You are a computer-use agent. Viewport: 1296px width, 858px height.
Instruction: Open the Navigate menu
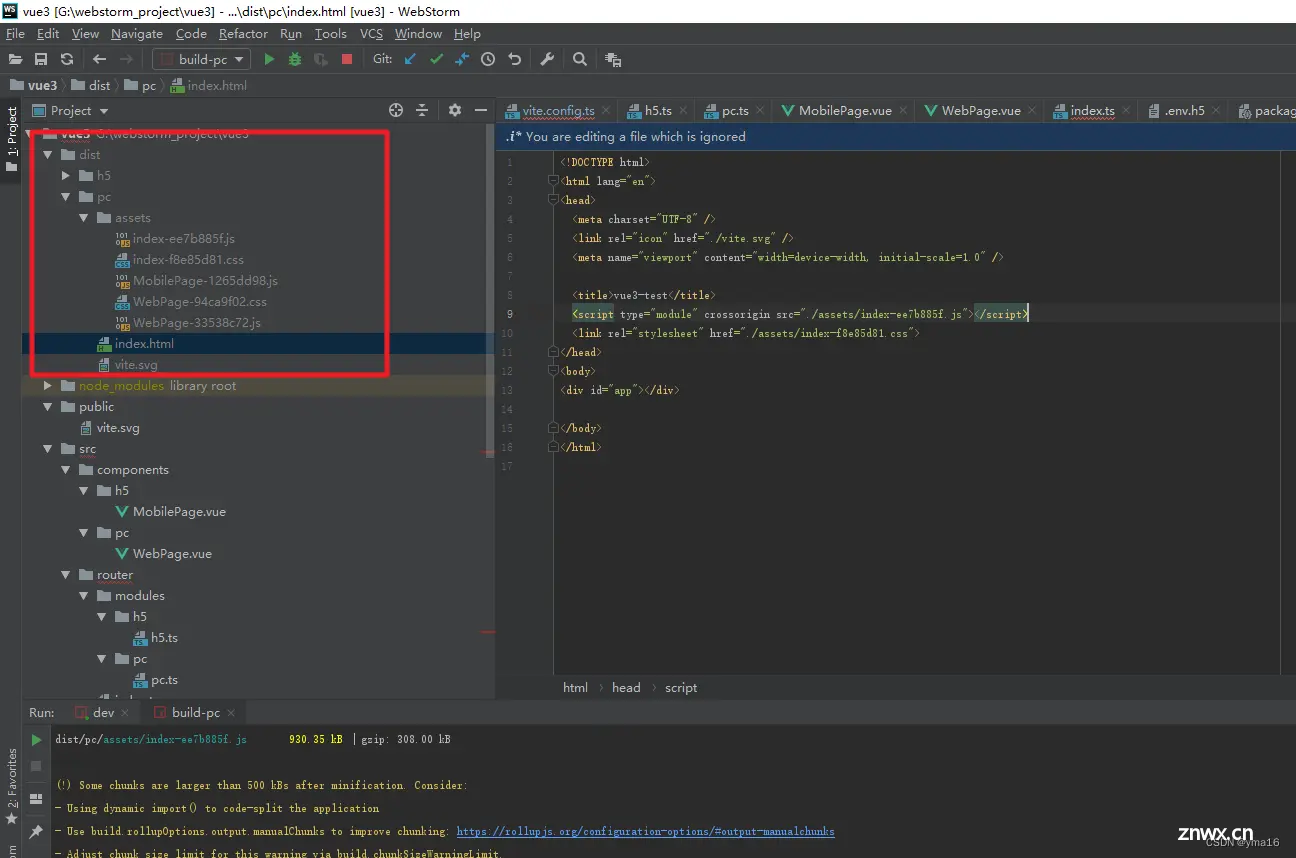137,33
